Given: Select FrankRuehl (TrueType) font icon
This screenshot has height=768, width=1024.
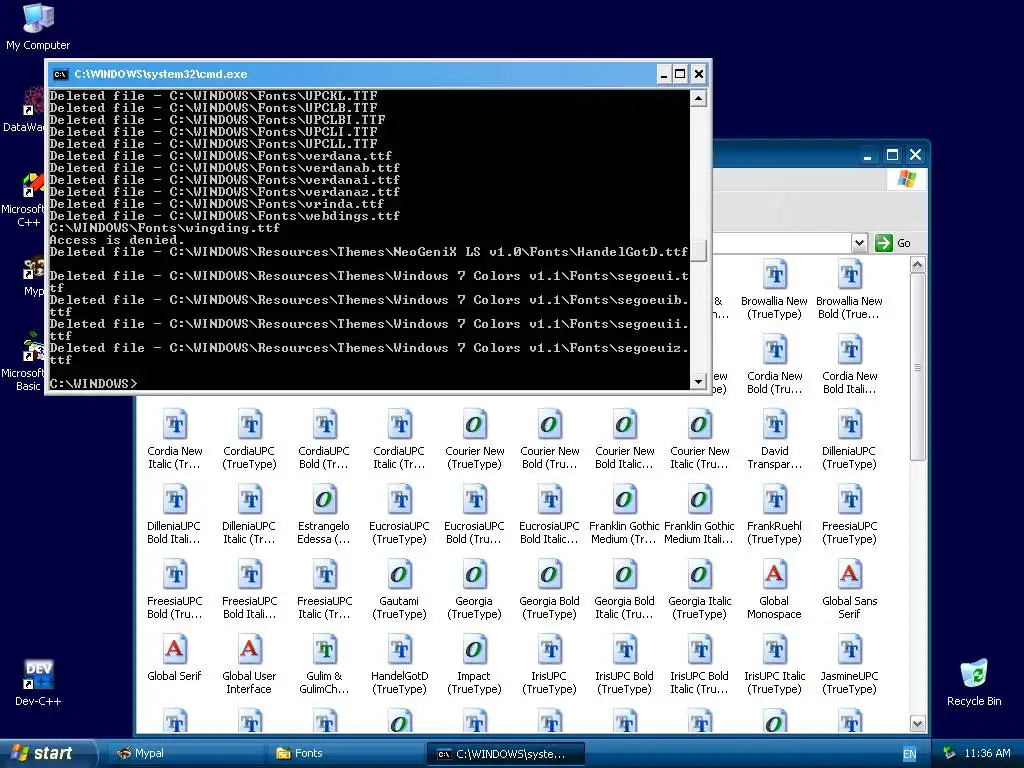Looking at the screenshot, I should [x=775, y=514].
